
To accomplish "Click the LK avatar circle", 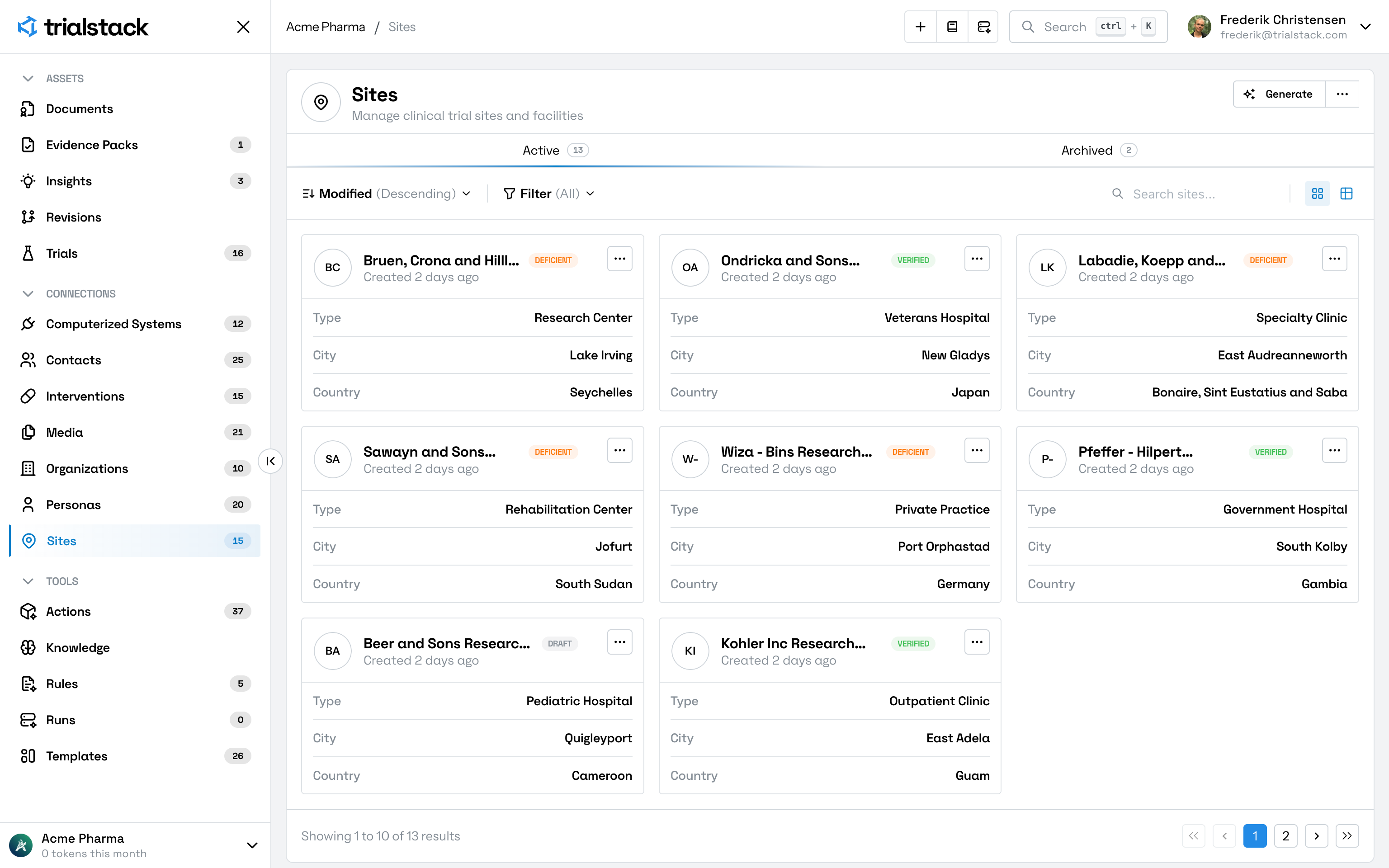I will pyautogui.click(x=1048, y=268).
